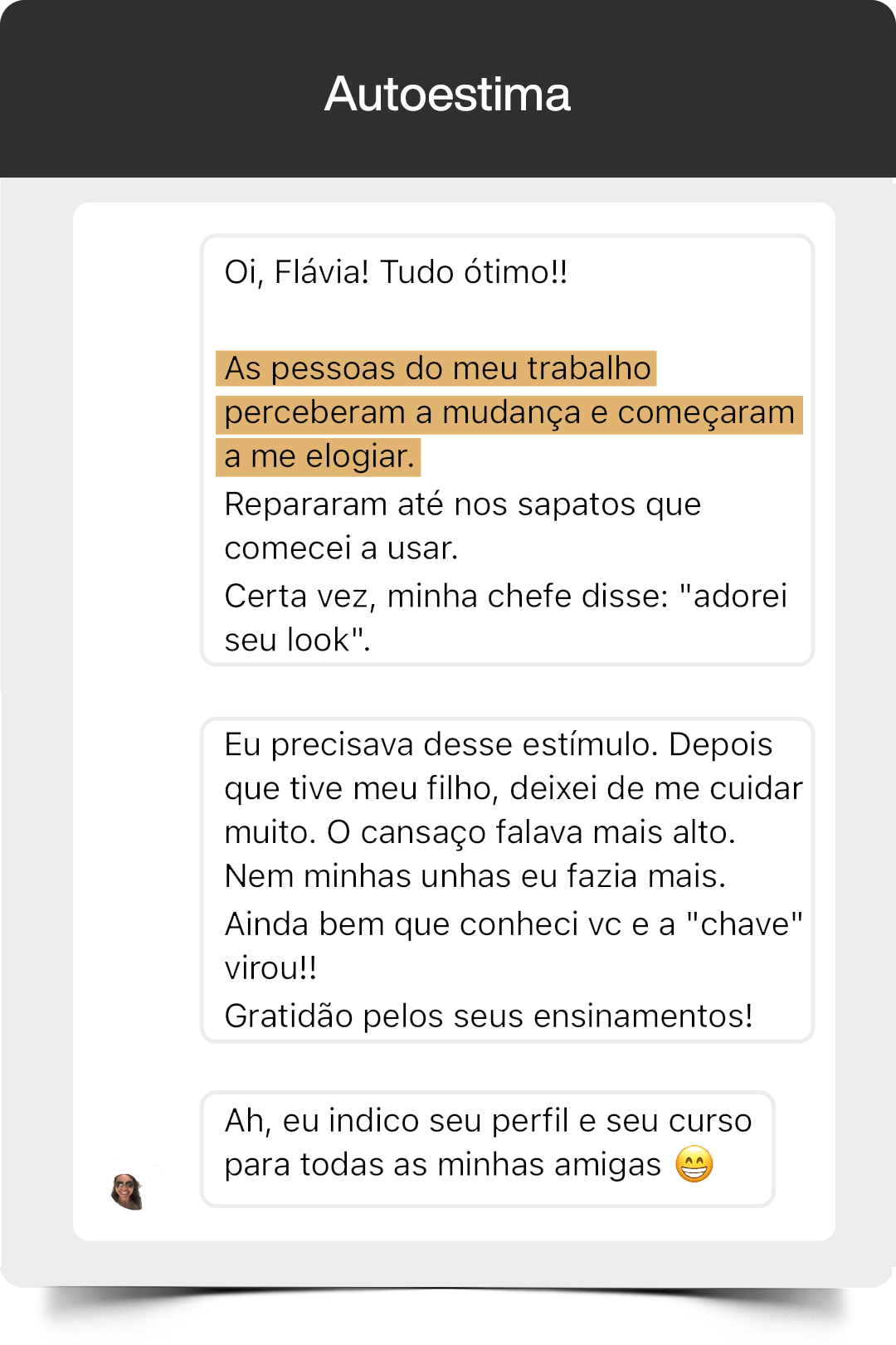The width and height of the screenshot is (896, 1345).
Task: Click 'Nem minhas unhas eu fazia mais.'
Action: (475, 876)
